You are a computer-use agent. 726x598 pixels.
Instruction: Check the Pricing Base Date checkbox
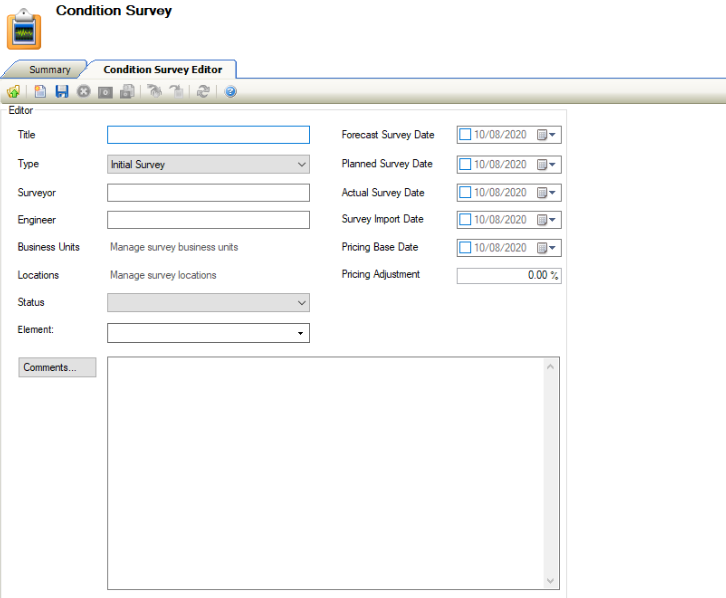465,248
